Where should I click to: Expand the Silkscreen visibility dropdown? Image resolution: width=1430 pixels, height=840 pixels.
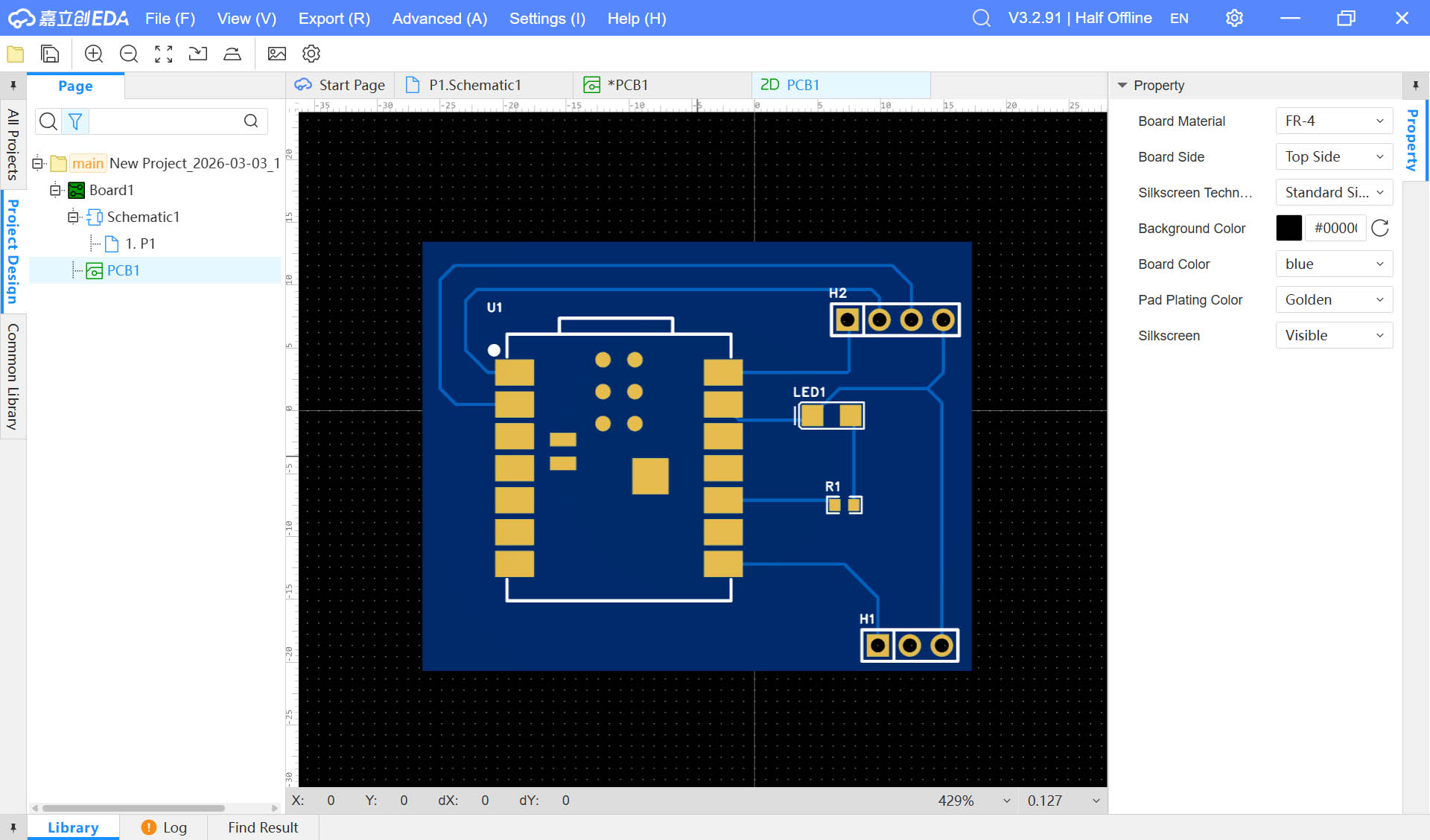(1333, 336)
